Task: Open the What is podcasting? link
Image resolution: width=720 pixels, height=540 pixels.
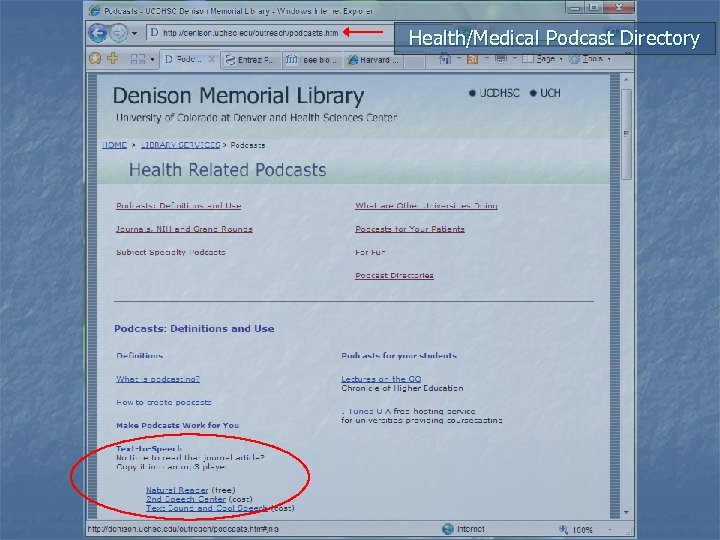Action: [158, 379]
